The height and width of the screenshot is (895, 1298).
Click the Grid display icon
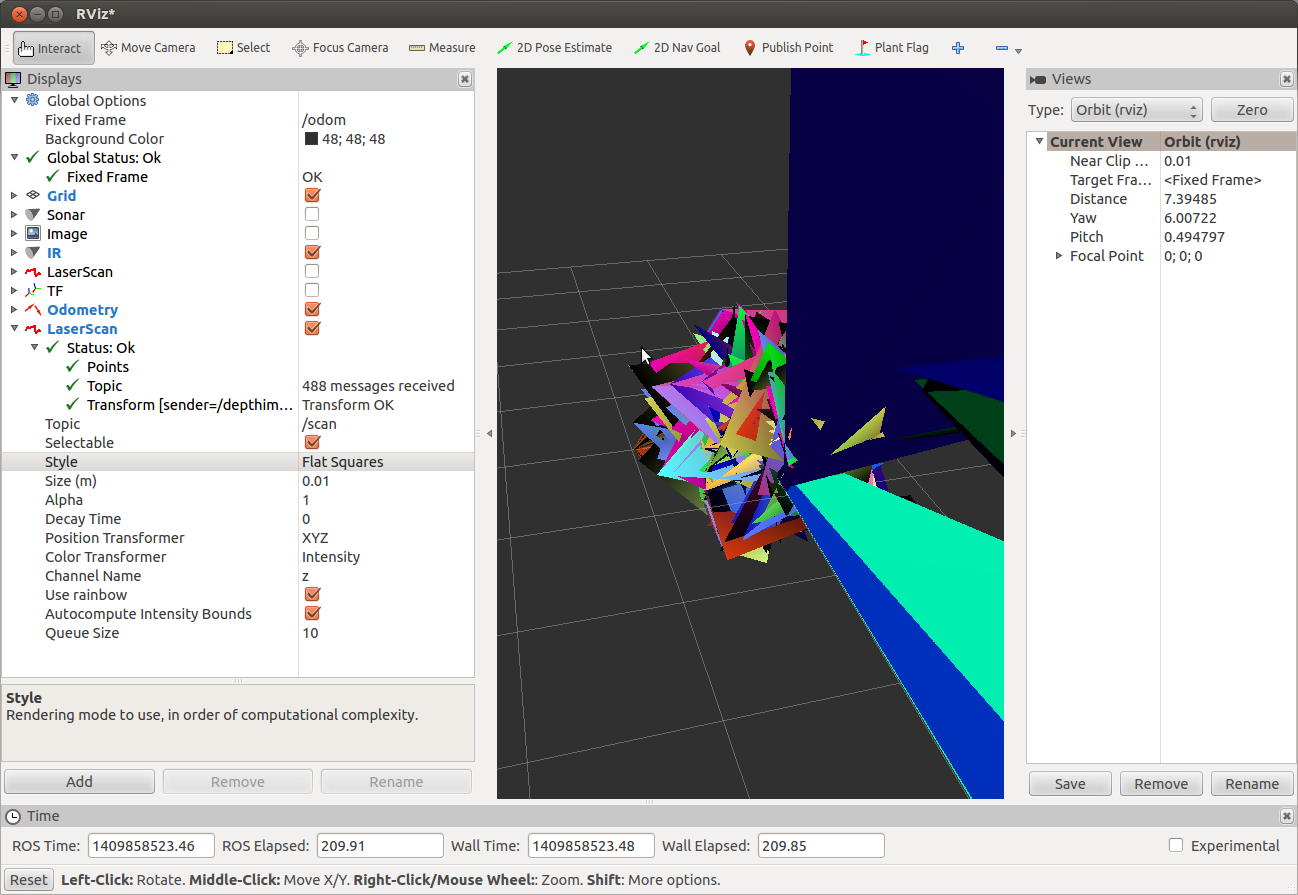[32, 195]
